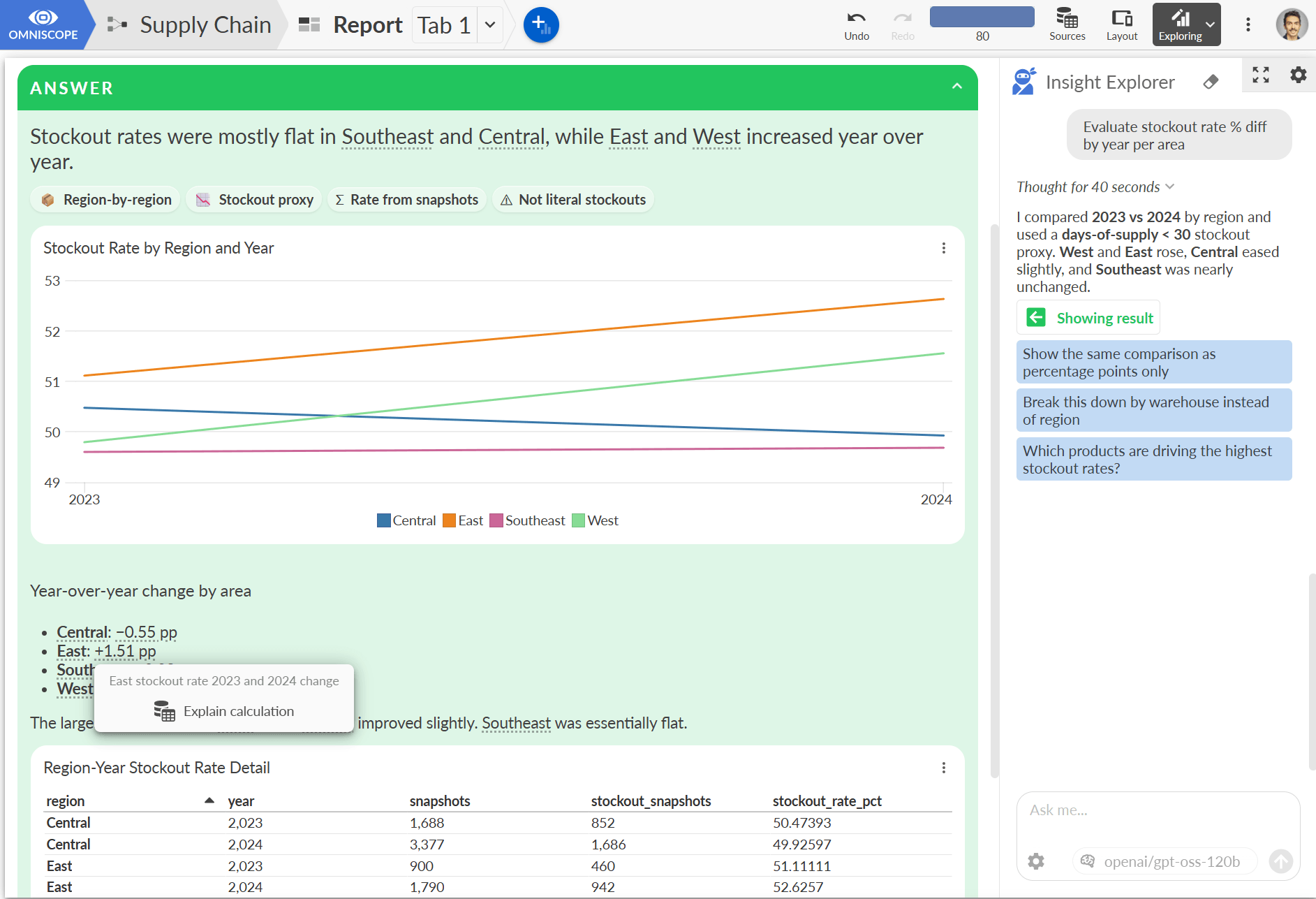This screenshot has height=899, width=1316.
Task: Add a new view with the plus button
Action: pos(541,25)
